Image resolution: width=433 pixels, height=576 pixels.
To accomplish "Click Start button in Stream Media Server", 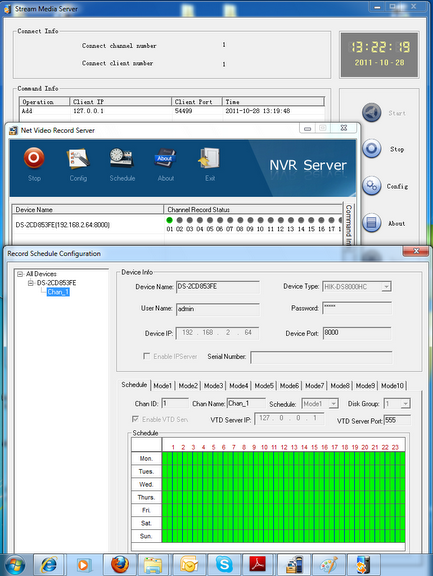I will tap(372, 113).
